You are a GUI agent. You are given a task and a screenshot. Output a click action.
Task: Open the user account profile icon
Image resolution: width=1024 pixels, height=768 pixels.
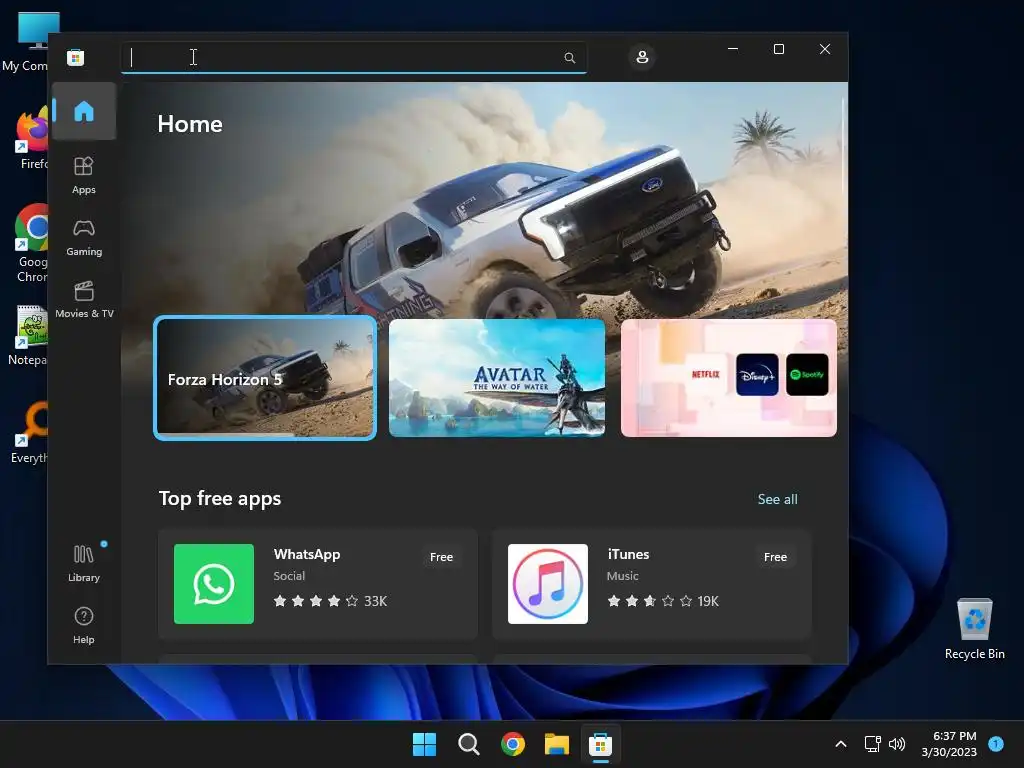click(642, 57)
